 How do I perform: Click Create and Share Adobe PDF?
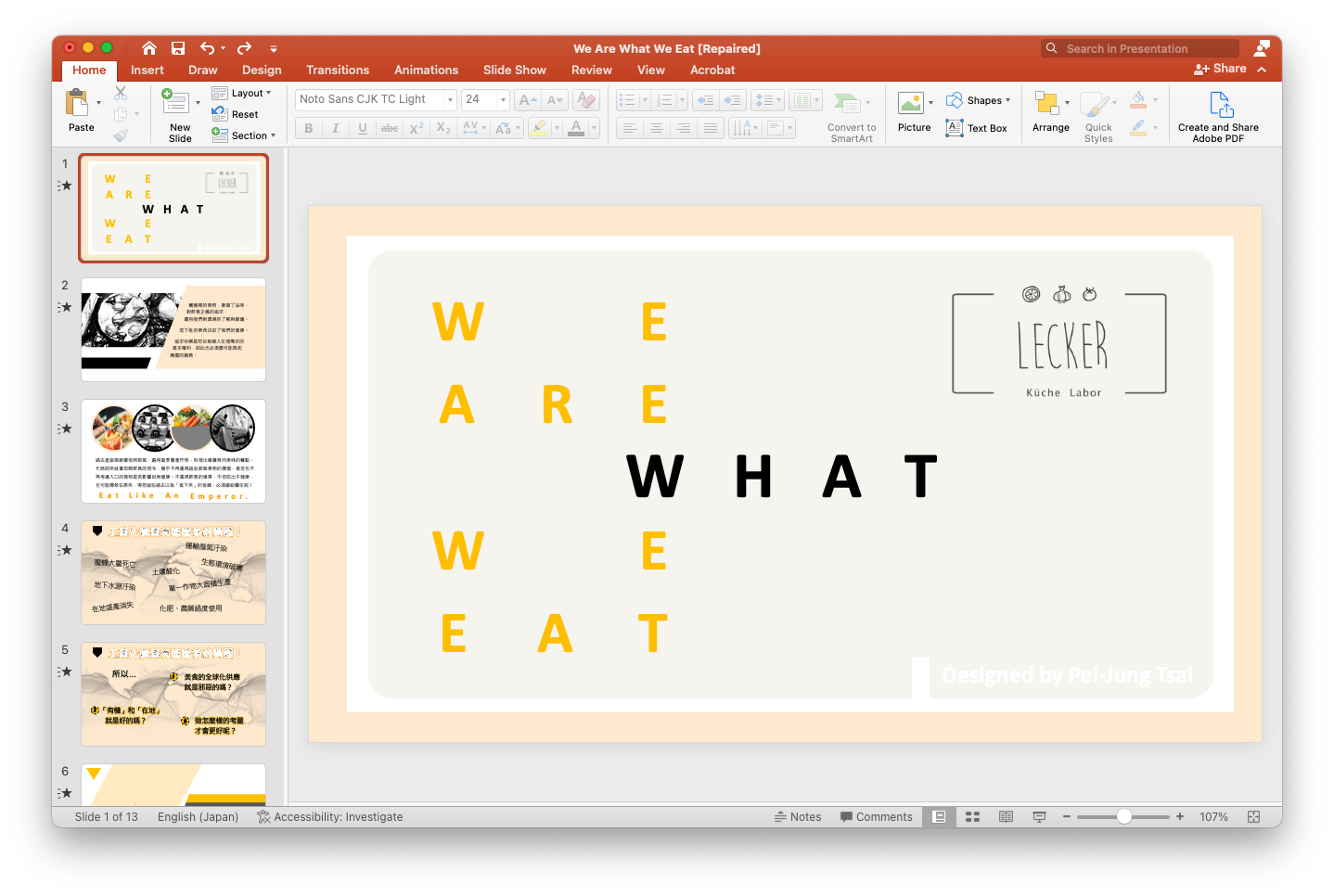point(1218,117)
